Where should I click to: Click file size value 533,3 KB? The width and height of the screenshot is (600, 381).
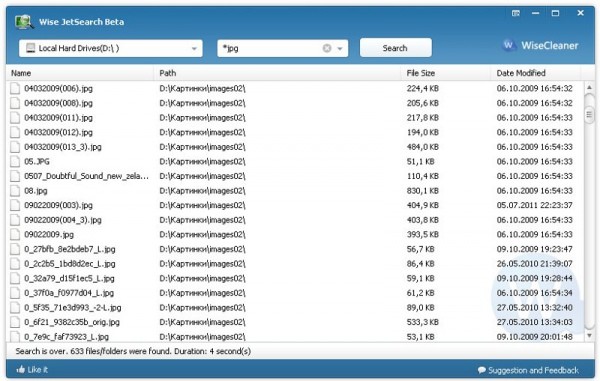pos(422,322)
